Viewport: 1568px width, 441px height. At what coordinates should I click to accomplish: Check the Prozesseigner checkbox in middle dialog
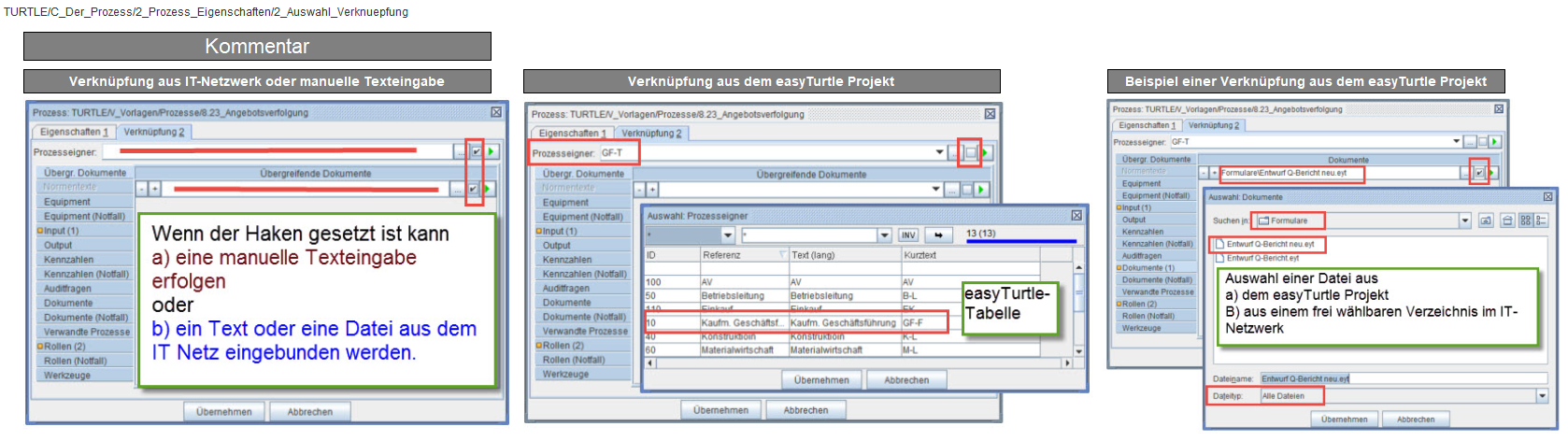[x=970, y=152]
